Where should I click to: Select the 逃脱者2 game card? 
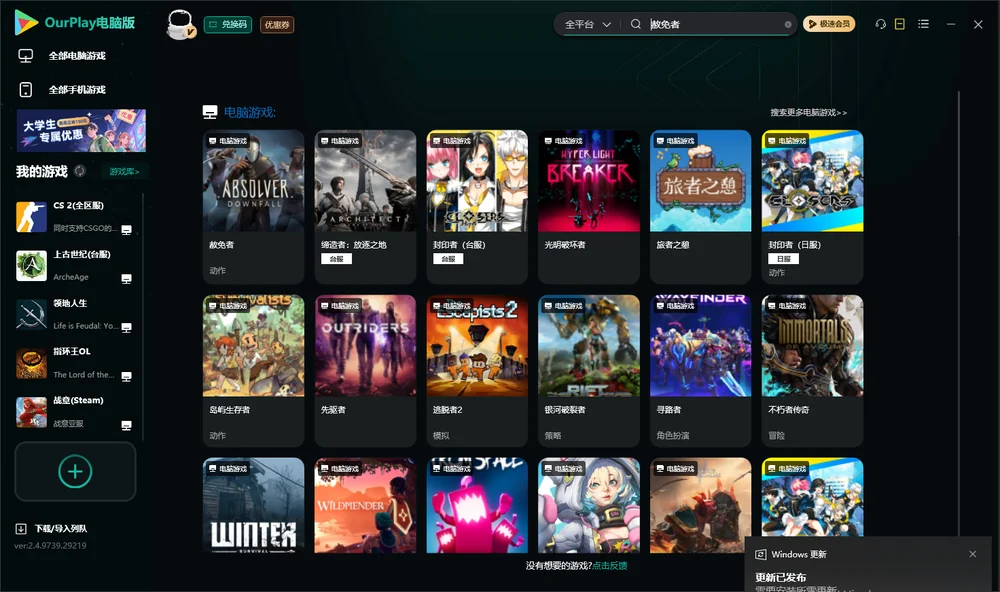click(x=477, y=371)
